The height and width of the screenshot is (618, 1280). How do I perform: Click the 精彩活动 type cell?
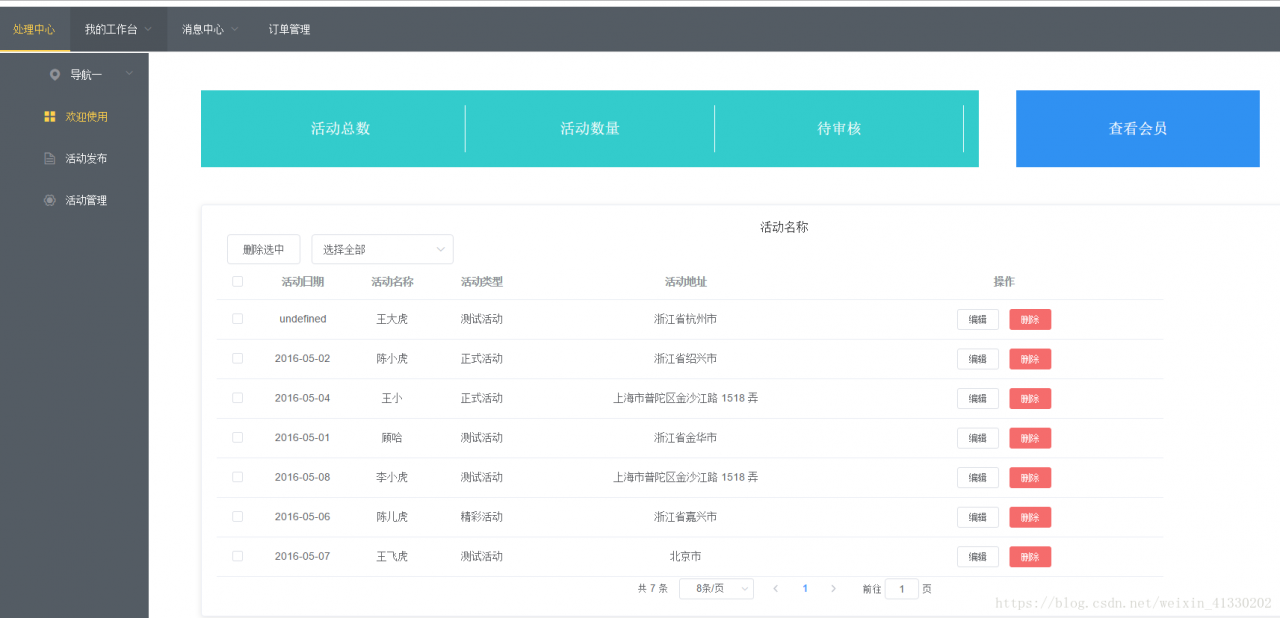[x=482, y=517]
